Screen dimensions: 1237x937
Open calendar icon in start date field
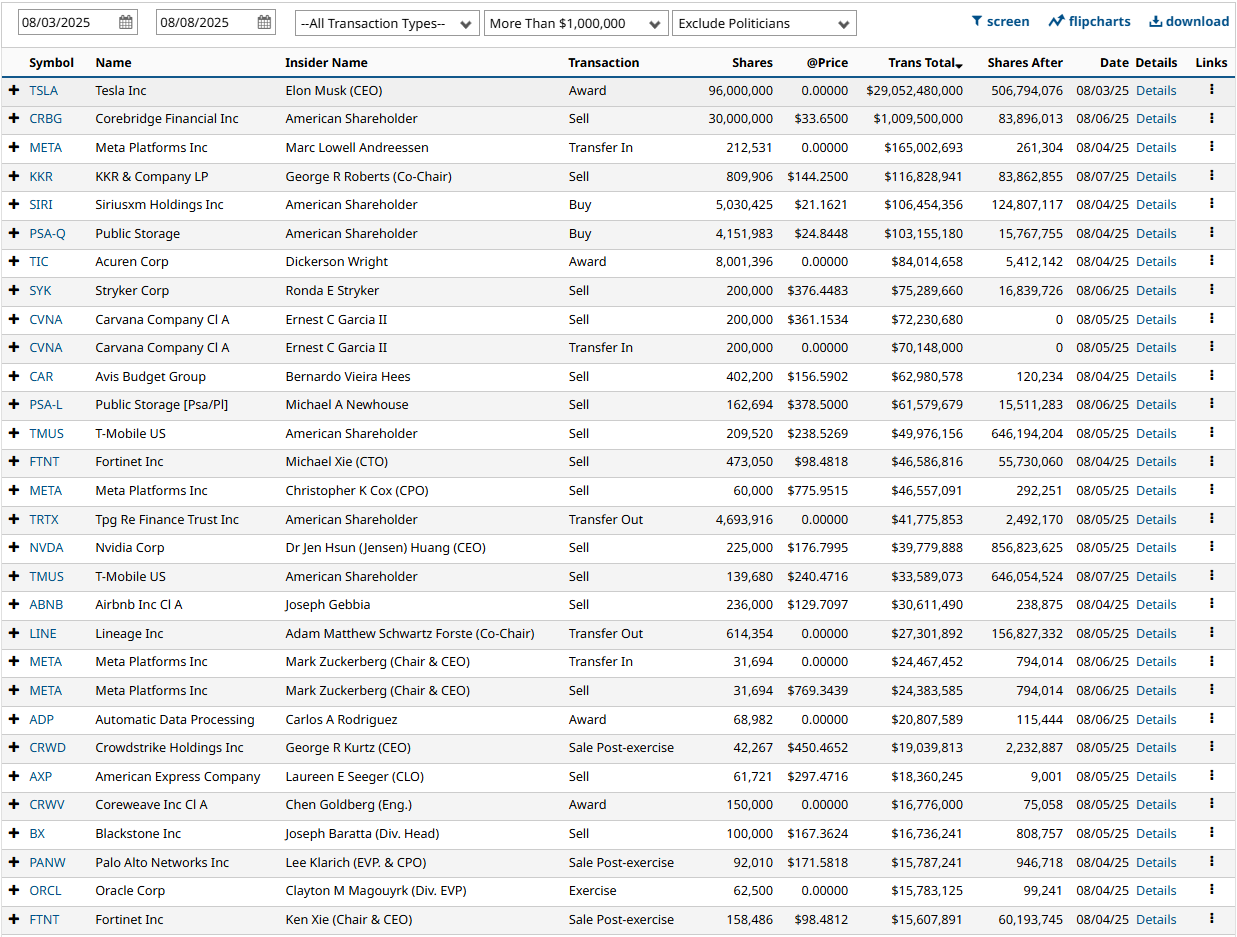(125, 22)
